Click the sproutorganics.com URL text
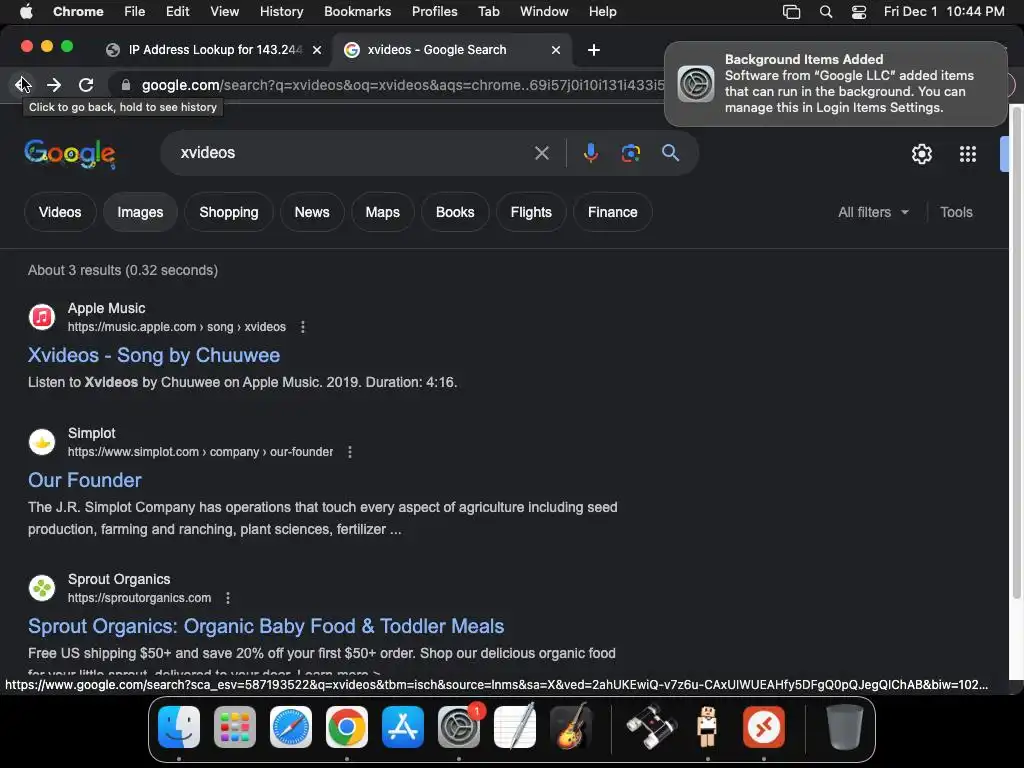This screenshot has height=768, width=1024. coord(140,598)
